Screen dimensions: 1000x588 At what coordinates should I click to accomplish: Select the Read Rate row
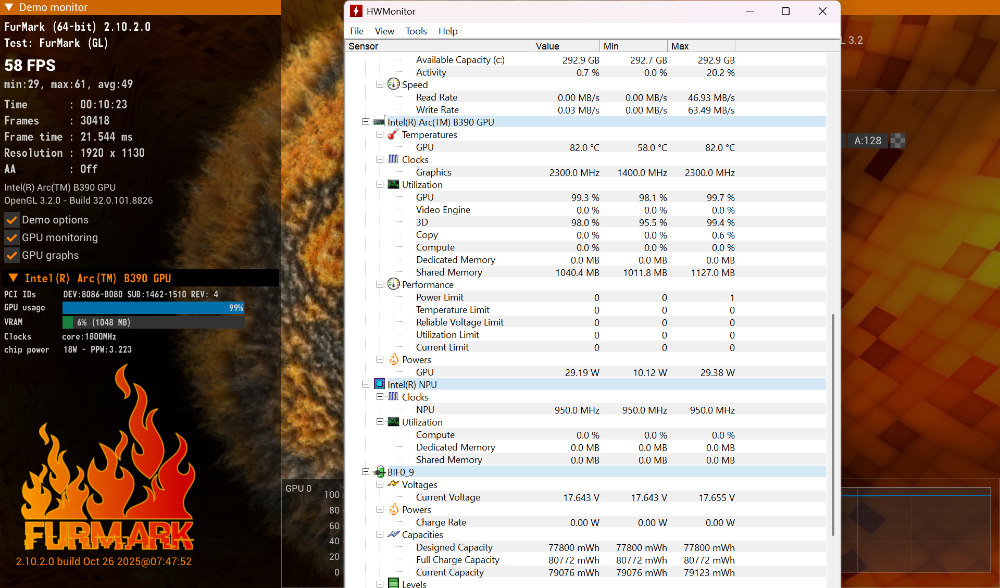point(585,97)
